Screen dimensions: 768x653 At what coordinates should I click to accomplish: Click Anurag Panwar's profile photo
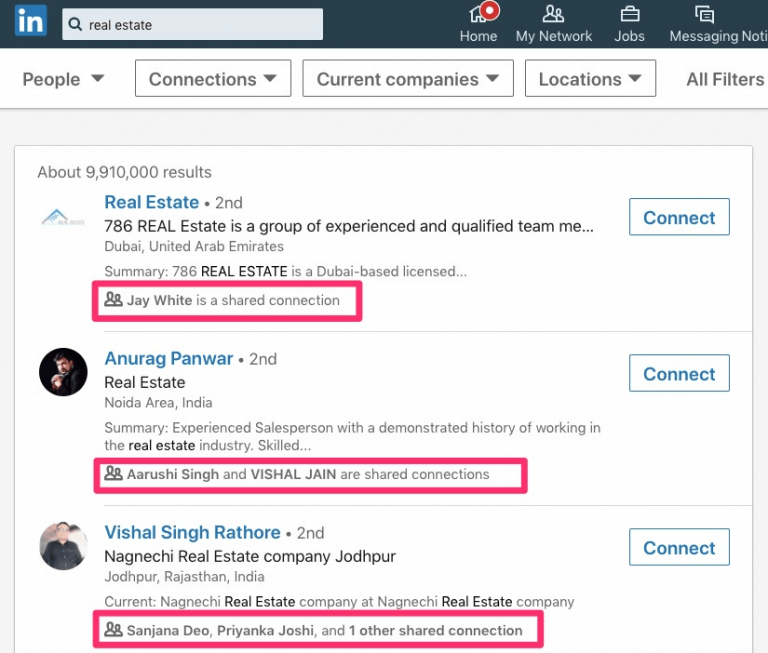pyautogui.click(x=63, y=372)
